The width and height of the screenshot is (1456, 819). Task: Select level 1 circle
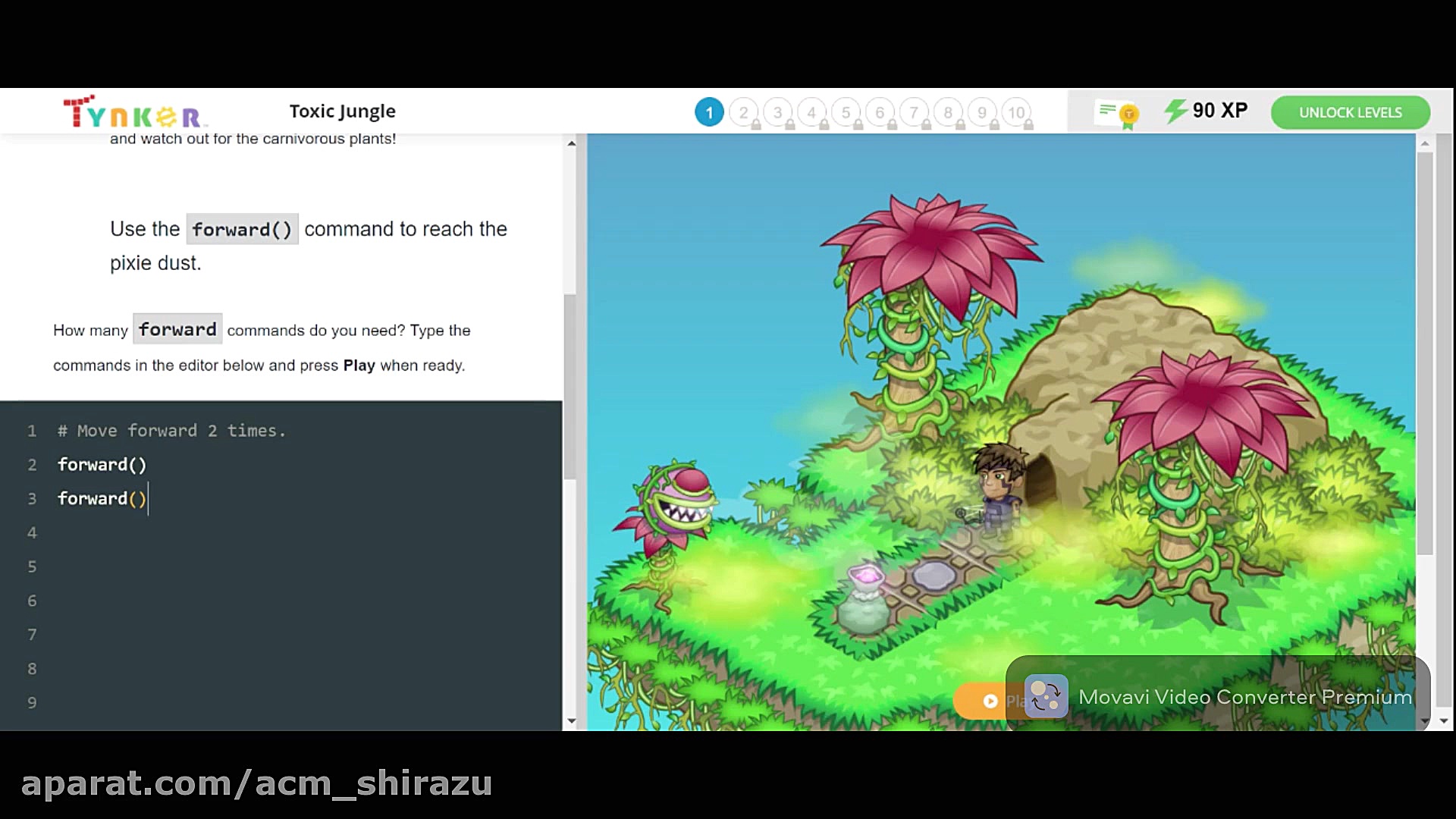pos(709,112)
